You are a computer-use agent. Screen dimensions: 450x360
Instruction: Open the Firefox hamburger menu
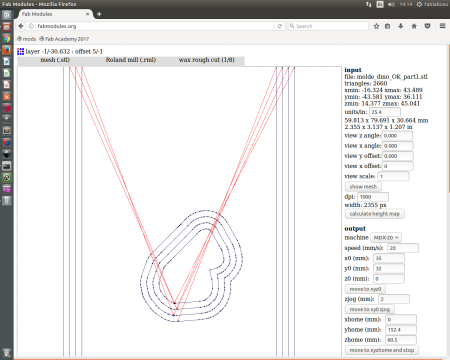[x=443, y=26]
